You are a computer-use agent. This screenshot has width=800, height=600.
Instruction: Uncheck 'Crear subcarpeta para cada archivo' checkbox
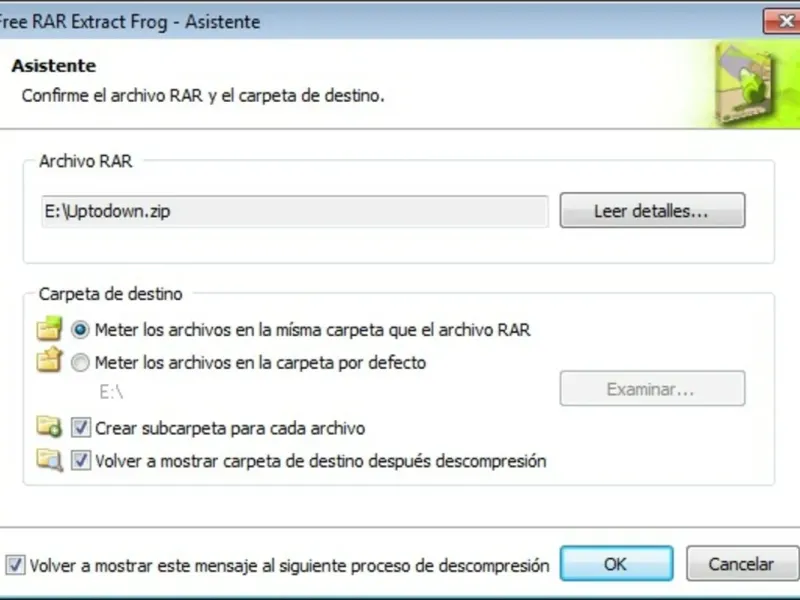pos(81,428)
